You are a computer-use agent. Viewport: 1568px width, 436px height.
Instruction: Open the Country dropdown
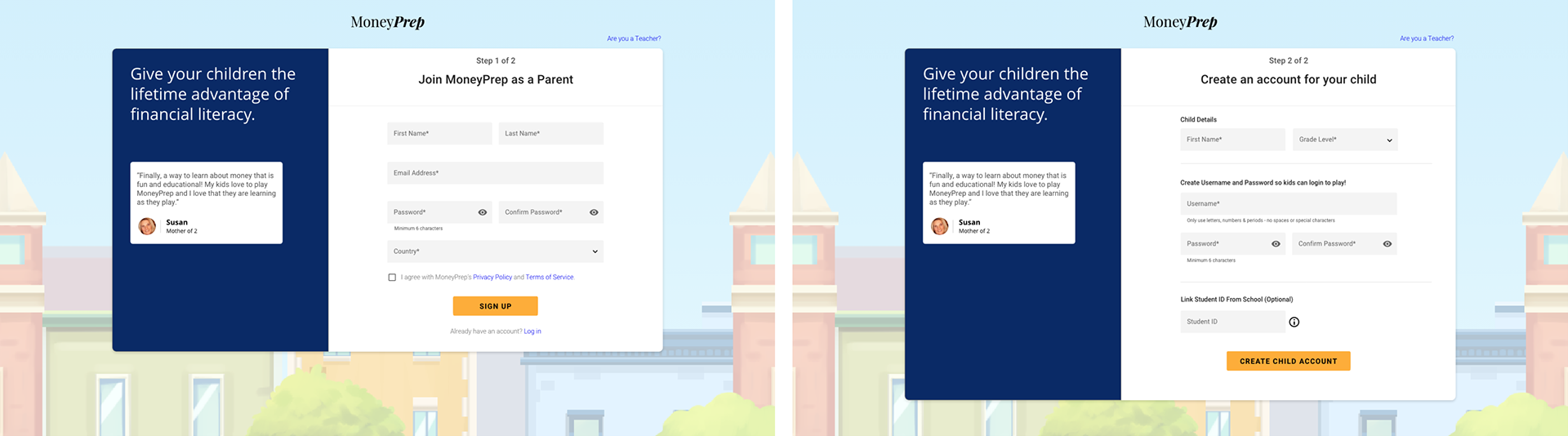point(495,251)
